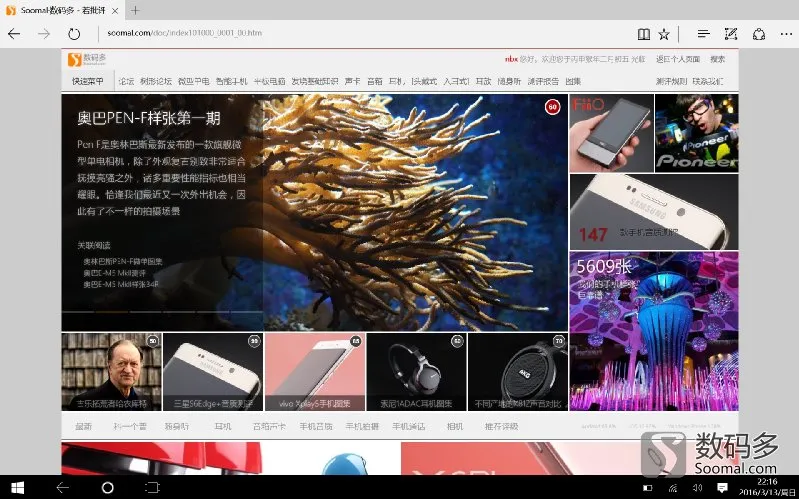Click the Cortana circle on taskbar
Viewport: 799px width, 499px height.
(x=108, y=488)
